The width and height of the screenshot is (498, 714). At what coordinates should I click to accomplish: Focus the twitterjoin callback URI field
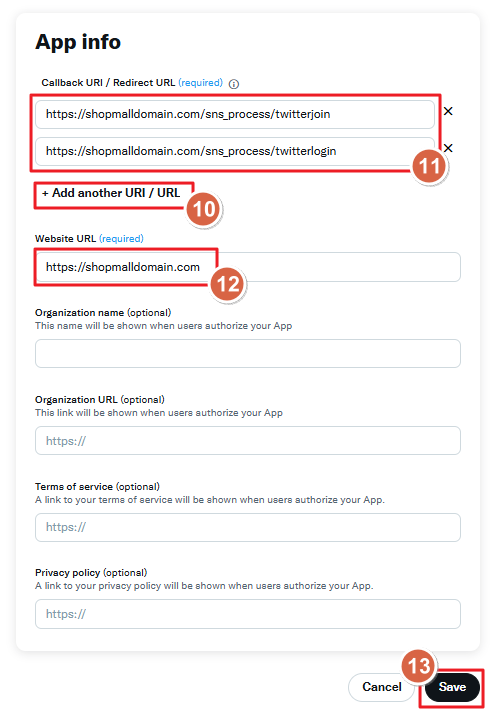click(235, 114)
